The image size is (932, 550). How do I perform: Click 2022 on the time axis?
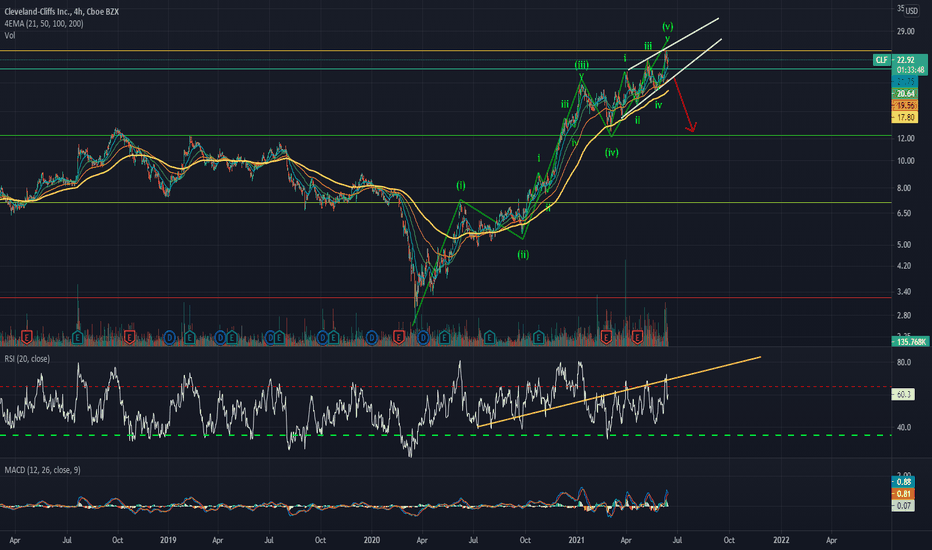781,540
